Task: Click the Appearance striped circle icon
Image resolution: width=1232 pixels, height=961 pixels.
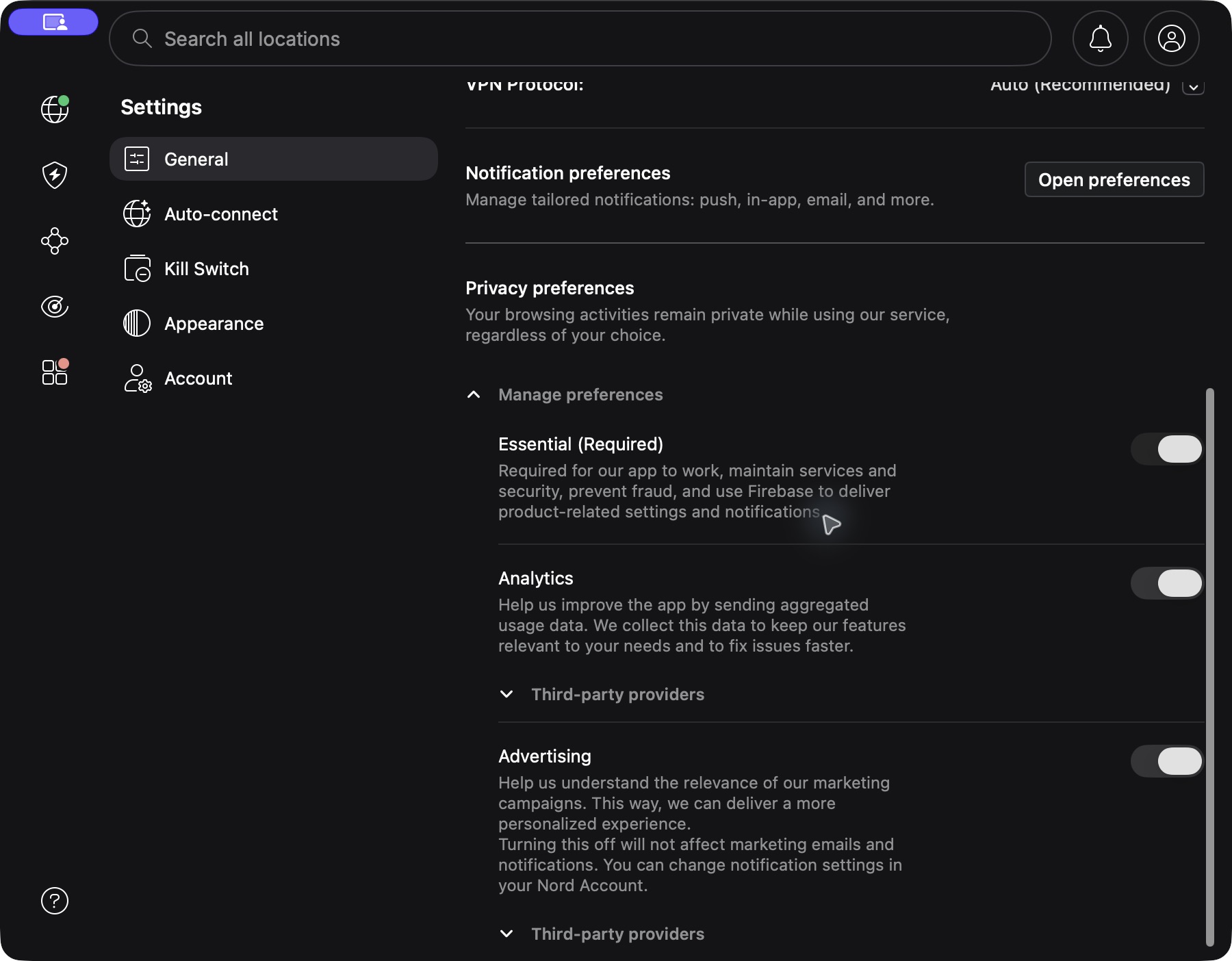Action: (137, 323)
